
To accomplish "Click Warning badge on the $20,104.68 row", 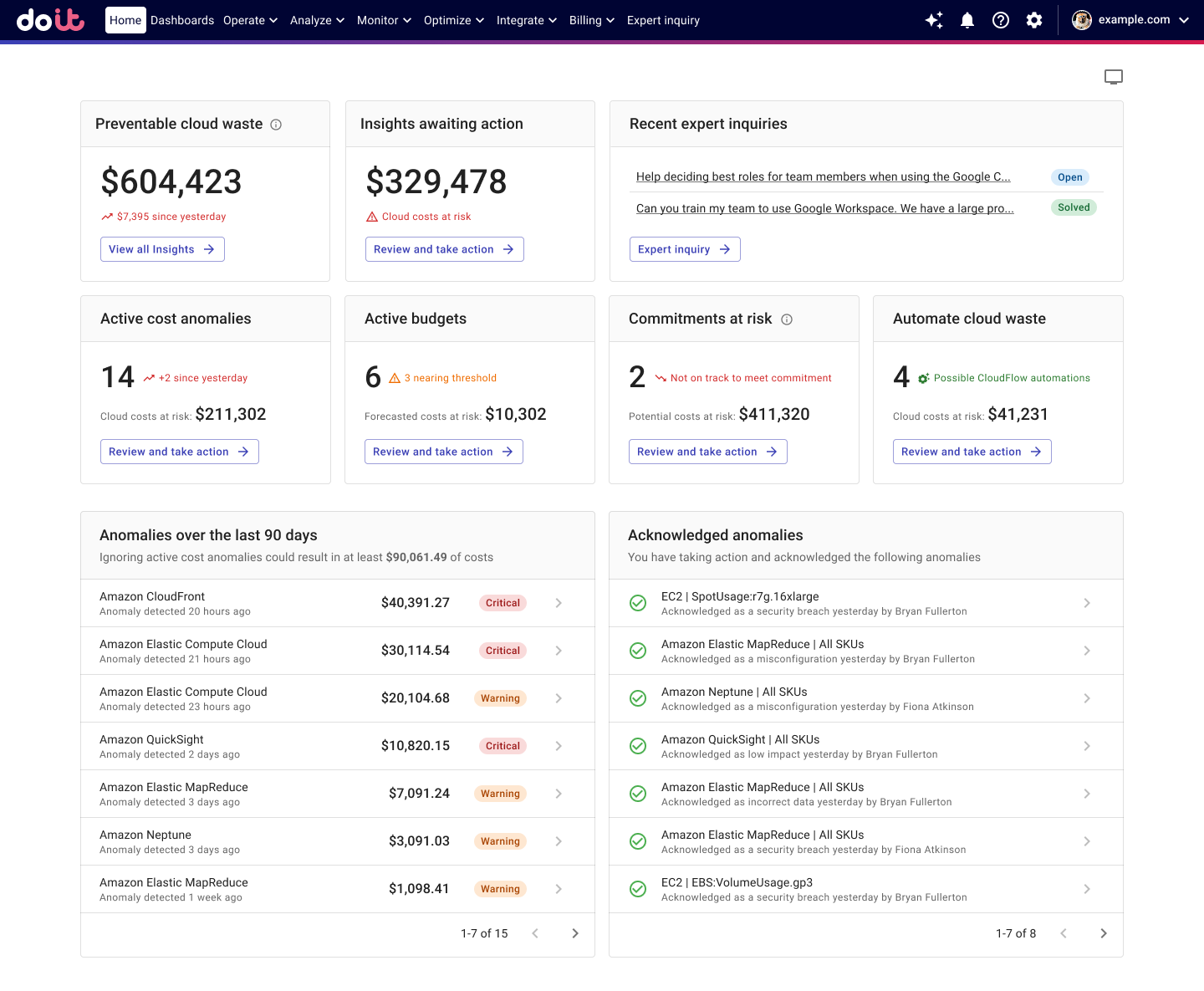I will tap(500, 698).
